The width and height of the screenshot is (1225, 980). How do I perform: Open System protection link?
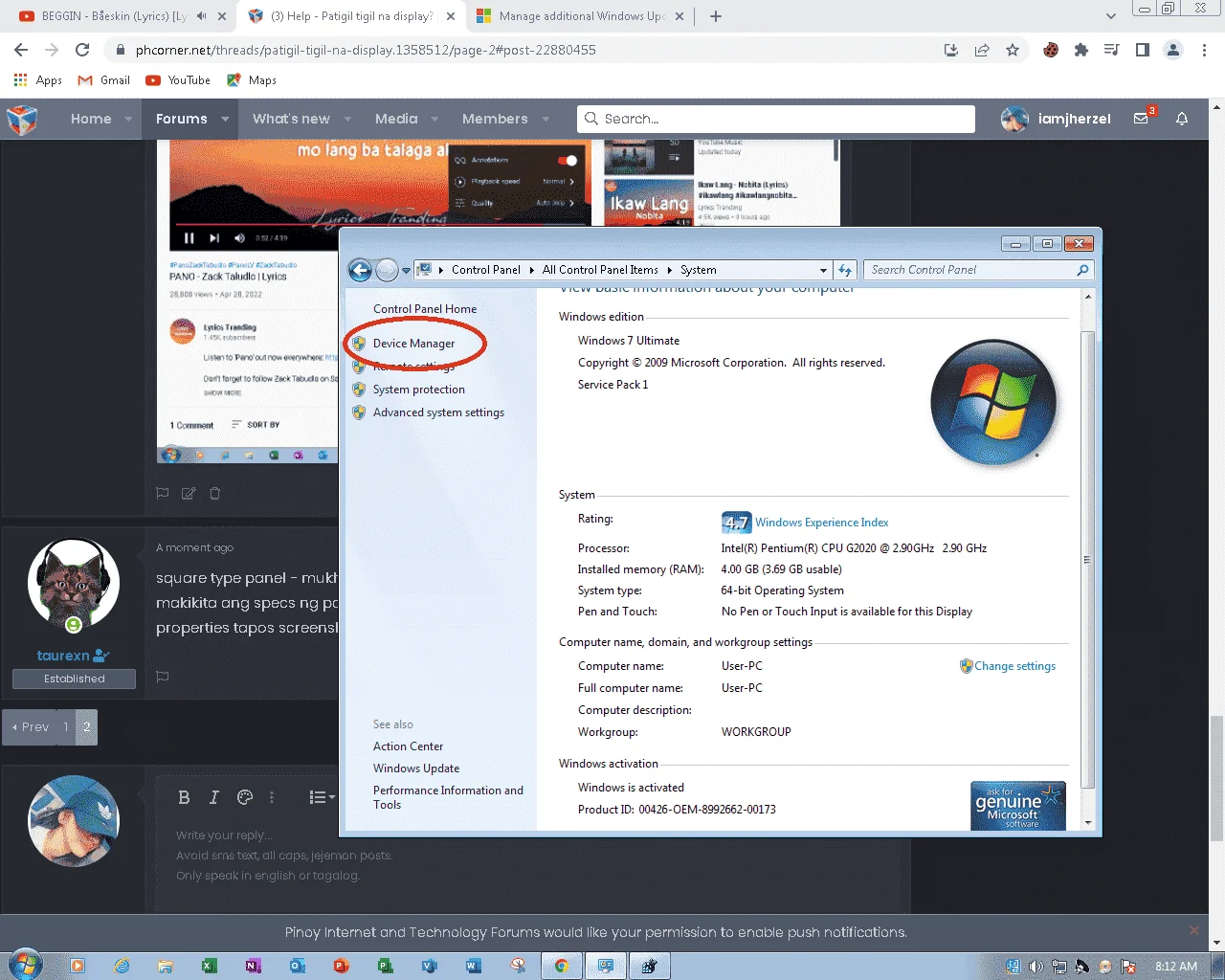(419, 390)
